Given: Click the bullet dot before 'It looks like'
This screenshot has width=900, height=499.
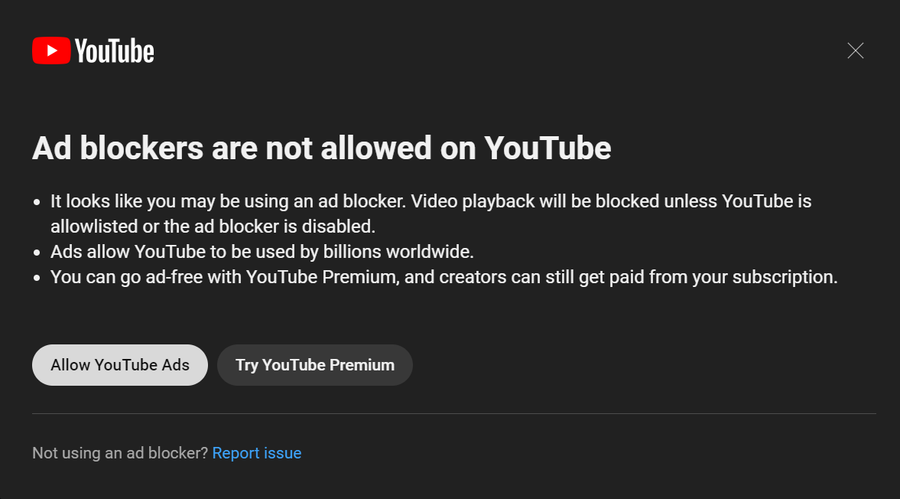Looking at the screenshot, I should pos(37,202).
